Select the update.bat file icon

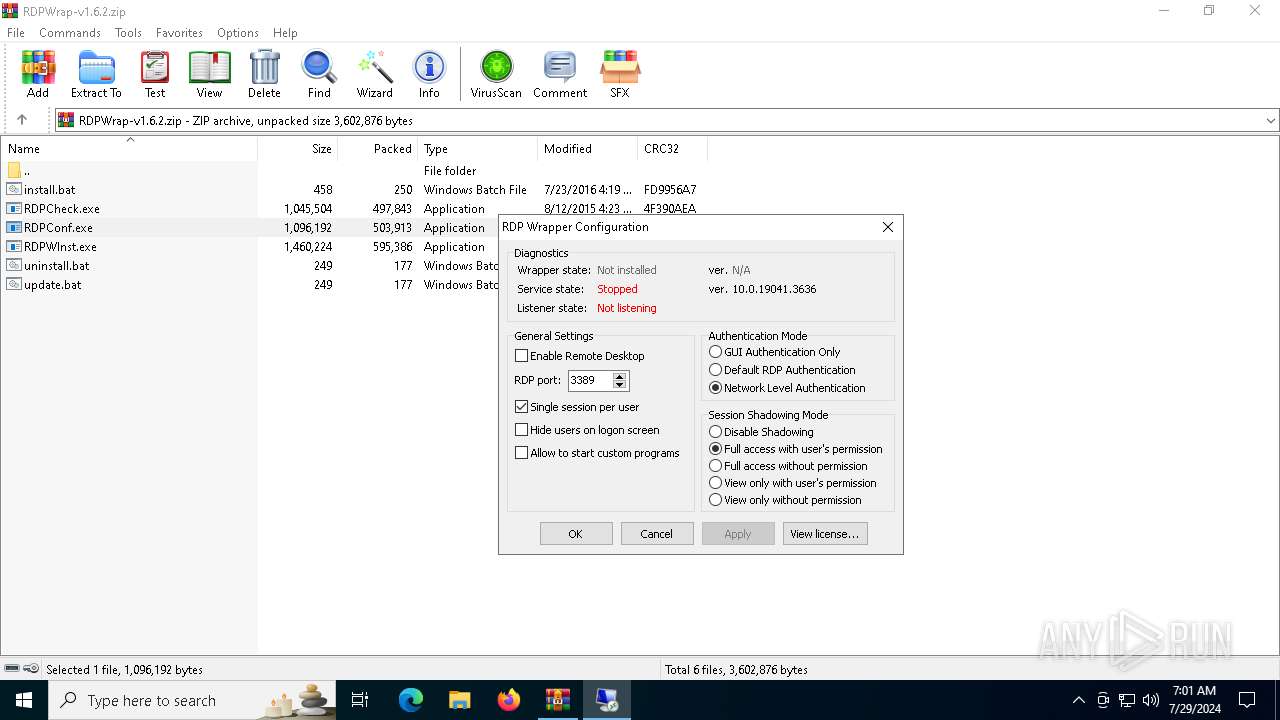click(x=14, y=284)
